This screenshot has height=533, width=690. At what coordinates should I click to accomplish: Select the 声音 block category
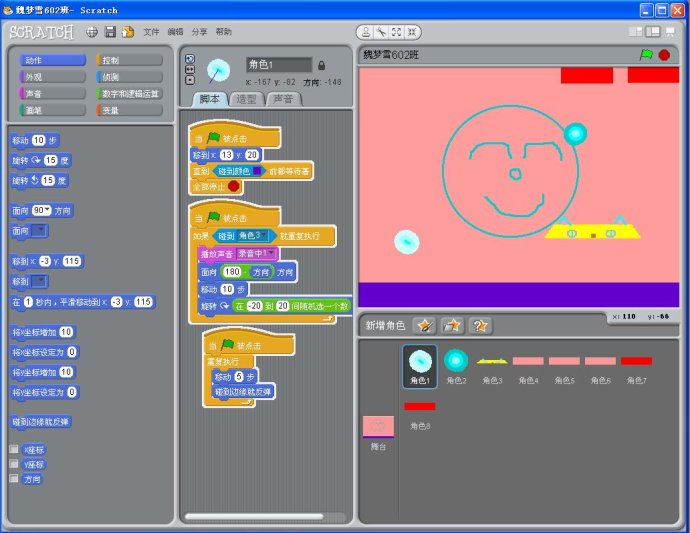pyautogui.click(x=52, y=94)
